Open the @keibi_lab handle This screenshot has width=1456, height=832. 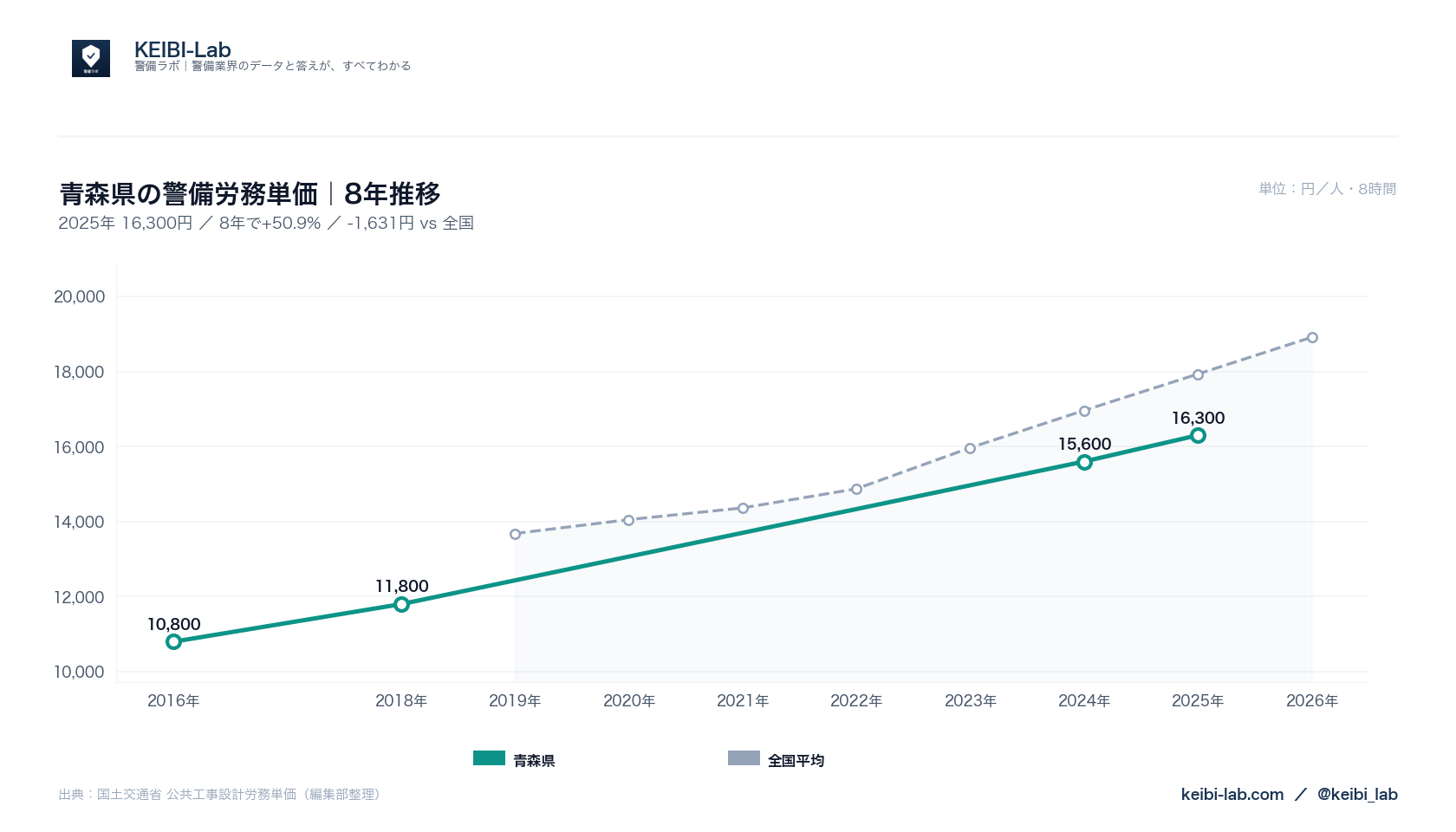pyautogui.click(x=1357, y=794)
